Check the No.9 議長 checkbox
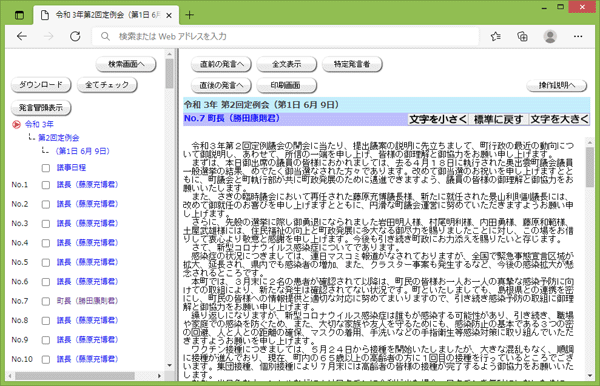This screenshot has width=600, height=386. tap(46, 340)
